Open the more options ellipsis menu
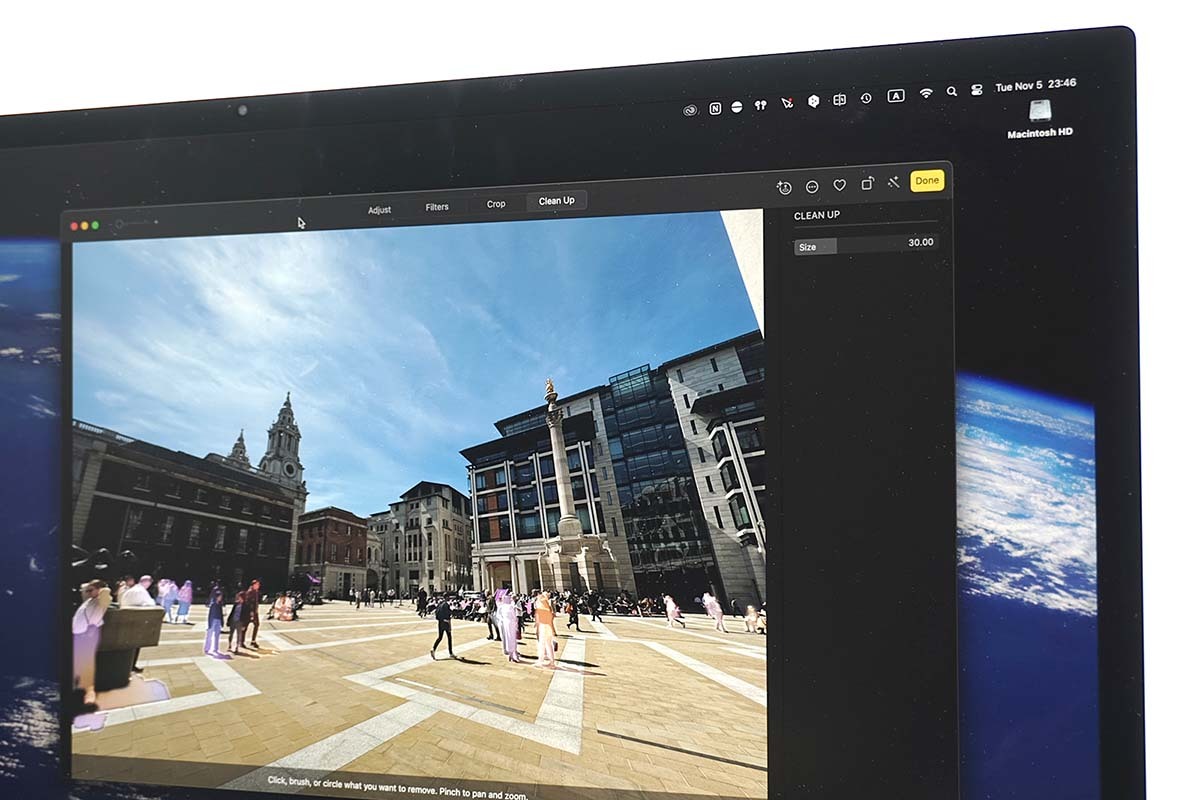The height and width of the screenshot is (800, 1200). click(812, 187)
